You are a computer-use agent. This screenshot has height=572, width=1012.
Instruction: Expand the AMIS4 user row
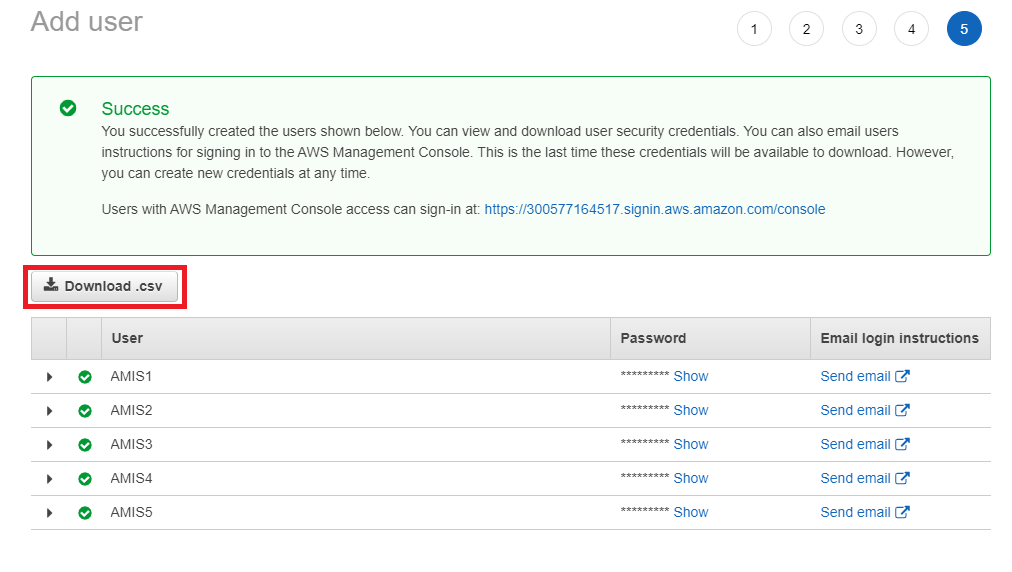pos(49,479)
